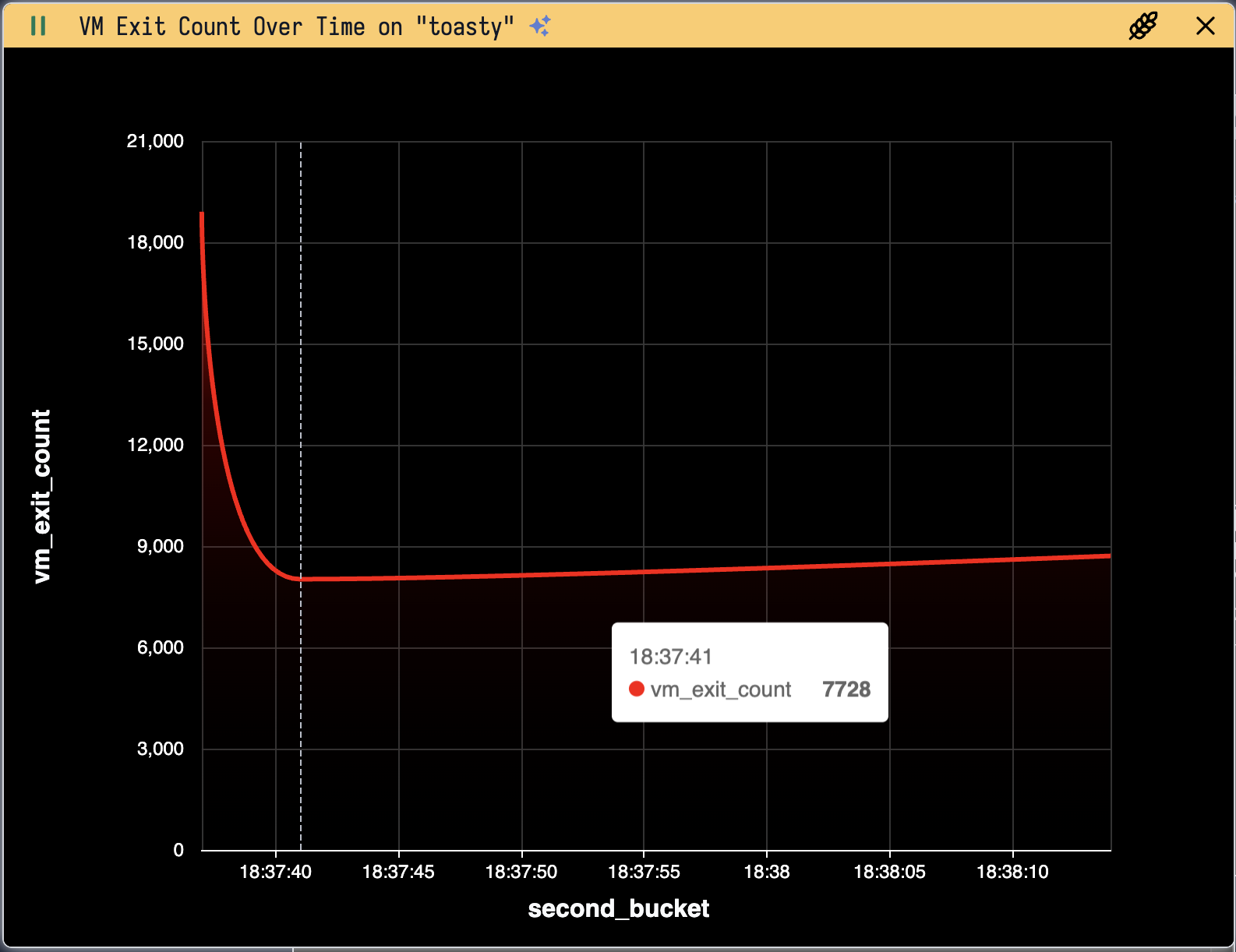This screenshot has height=952, width=1236.
Task: Click the y-axis title vm_exit_count
Action: pyautogui.click(x=41, y=496)
